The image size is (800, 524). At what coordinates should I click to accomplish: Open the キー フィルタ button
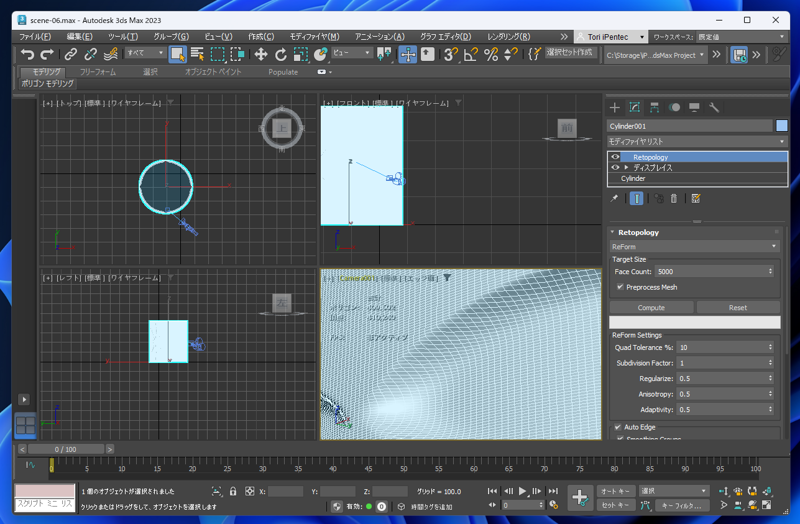682,506
